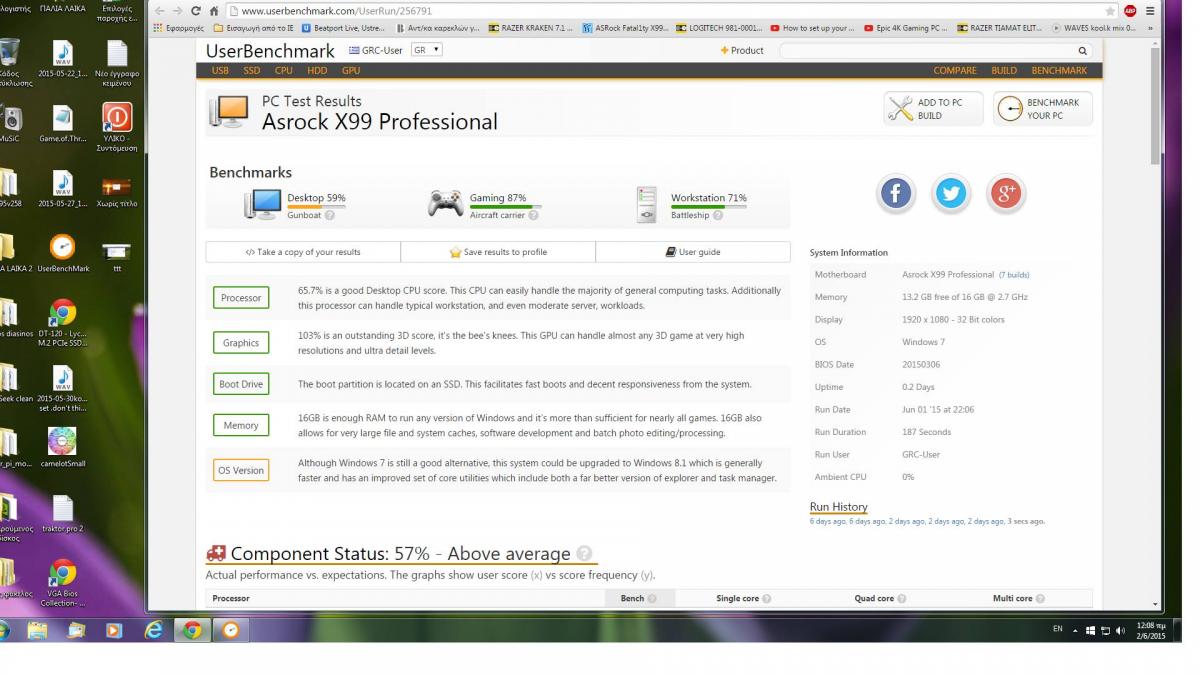Share results on Google Plus
The width and height of the screenshot is (1200, 675).
coord(1006,193)
